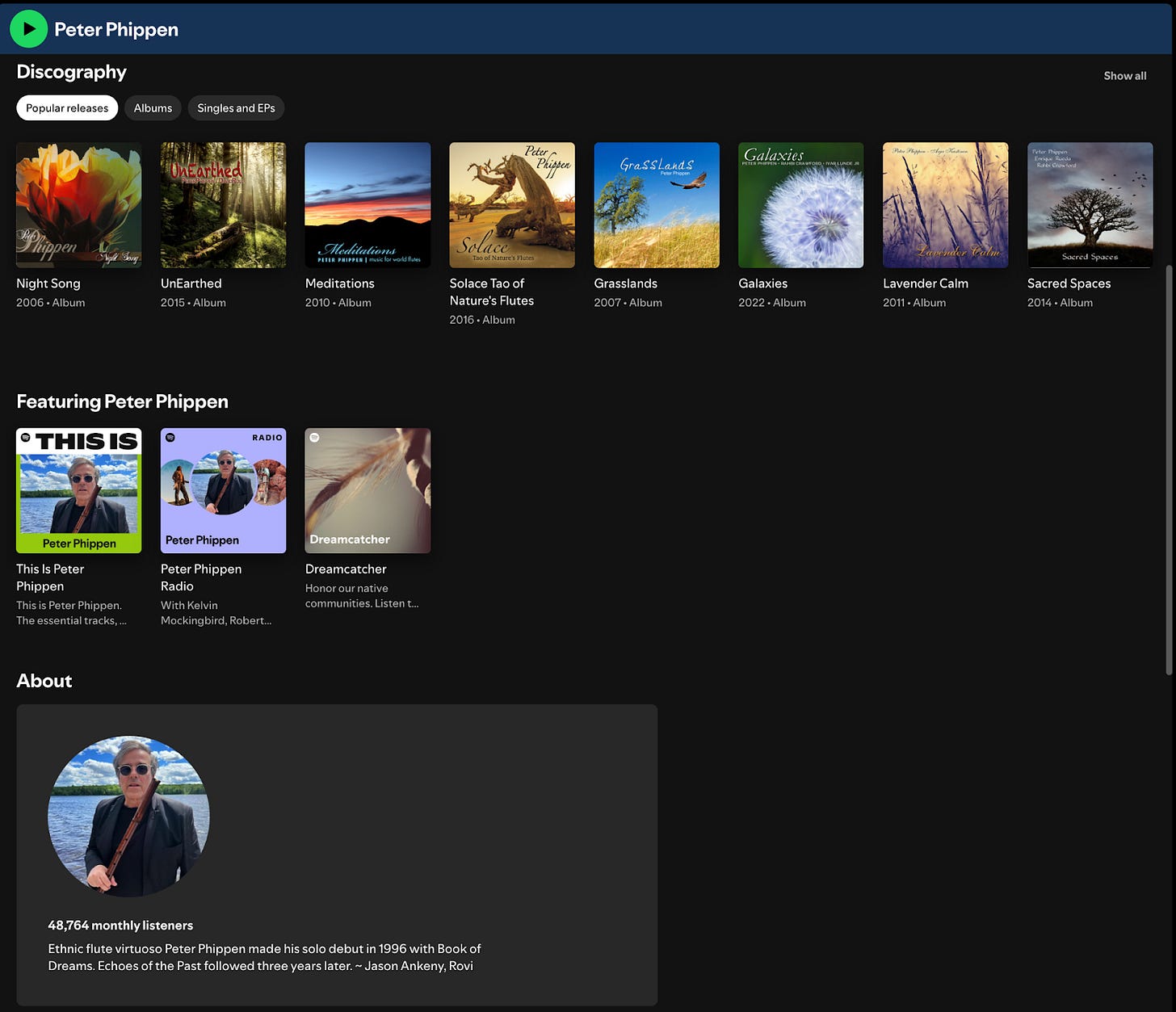Open the Night Song album cover
Image resolution: width=1176 pixels, height=1012 pixels.
pyautogui.click(x=79, y=205)
